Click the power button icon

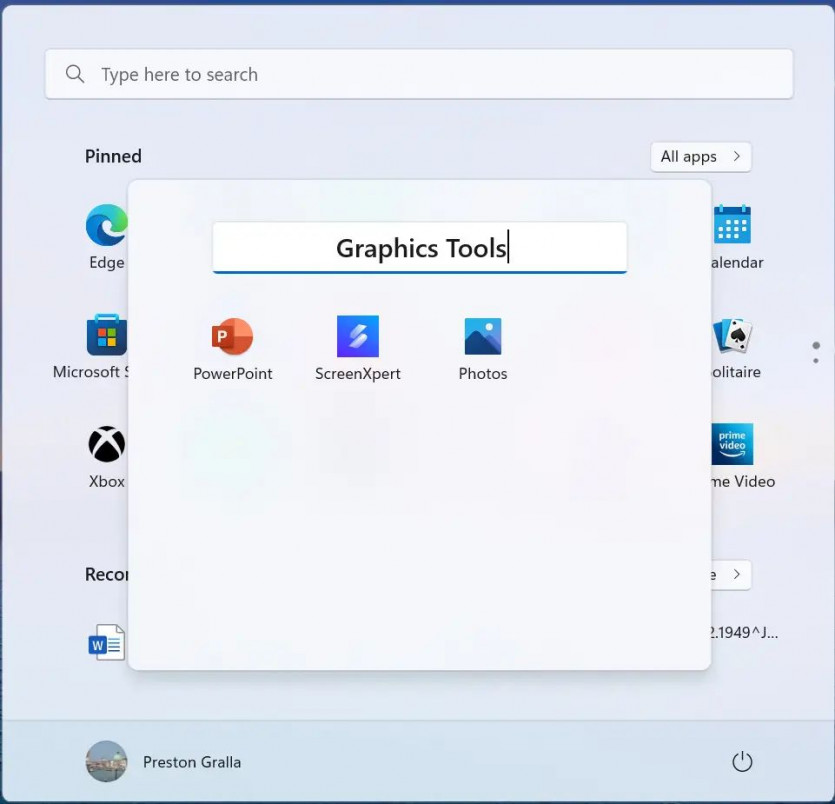coord(742,762)
